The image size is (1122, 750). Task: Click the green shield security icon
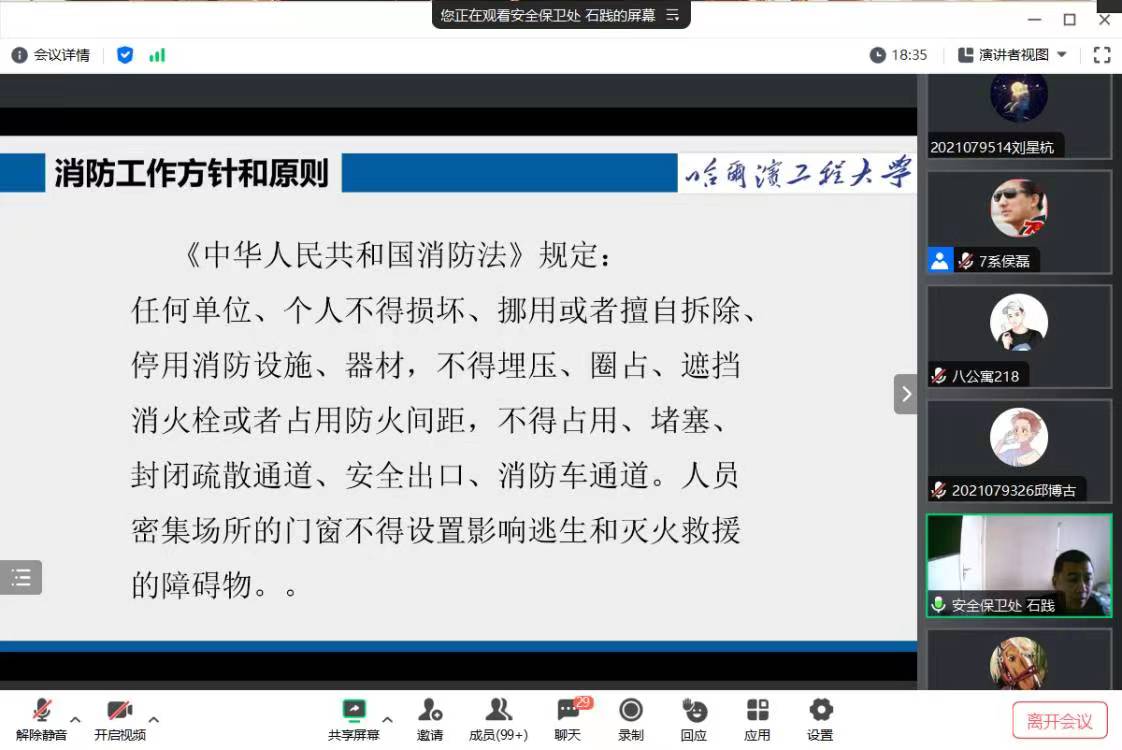pos(125,55)
